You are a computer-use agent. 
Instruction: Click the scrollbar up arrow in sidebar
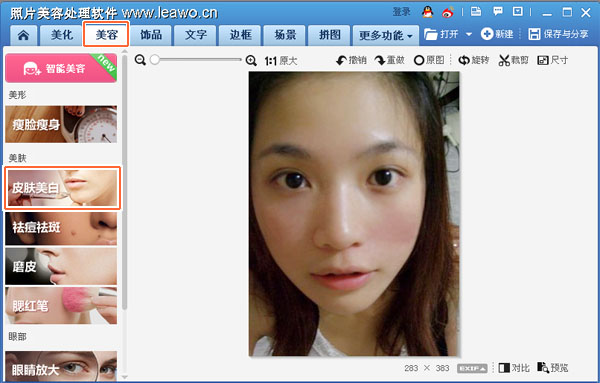pyautogui.click(x=125, y=51)
